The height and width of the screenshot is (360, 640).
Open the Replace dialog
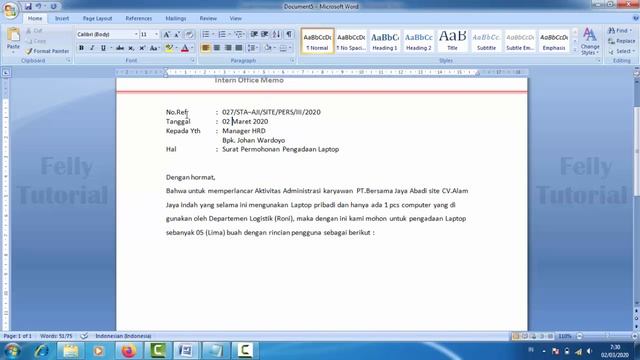(x=622, y=41)
